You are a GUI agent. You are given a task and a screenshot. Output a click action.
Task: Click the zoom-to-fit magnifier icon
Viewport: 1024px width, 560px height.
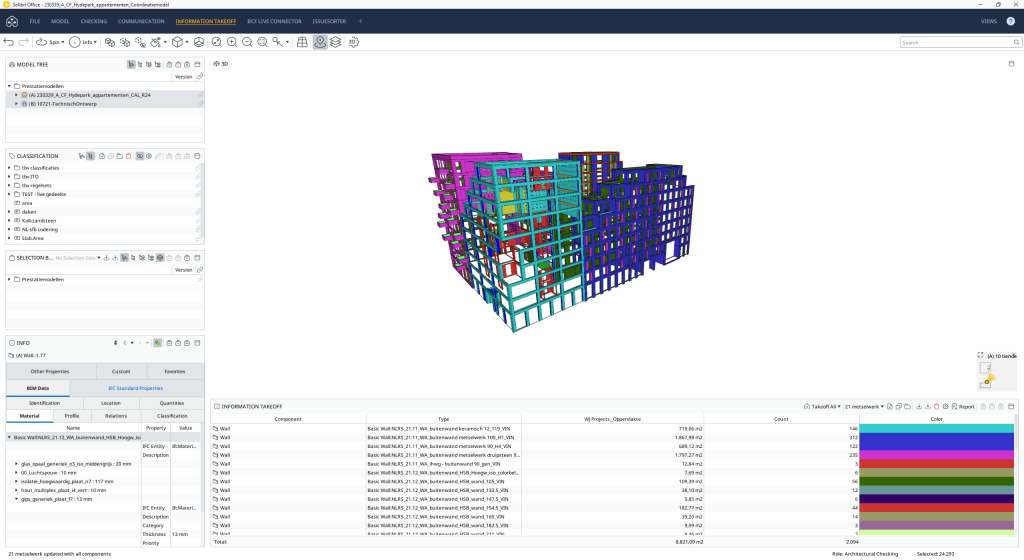(x=217, y=42)
